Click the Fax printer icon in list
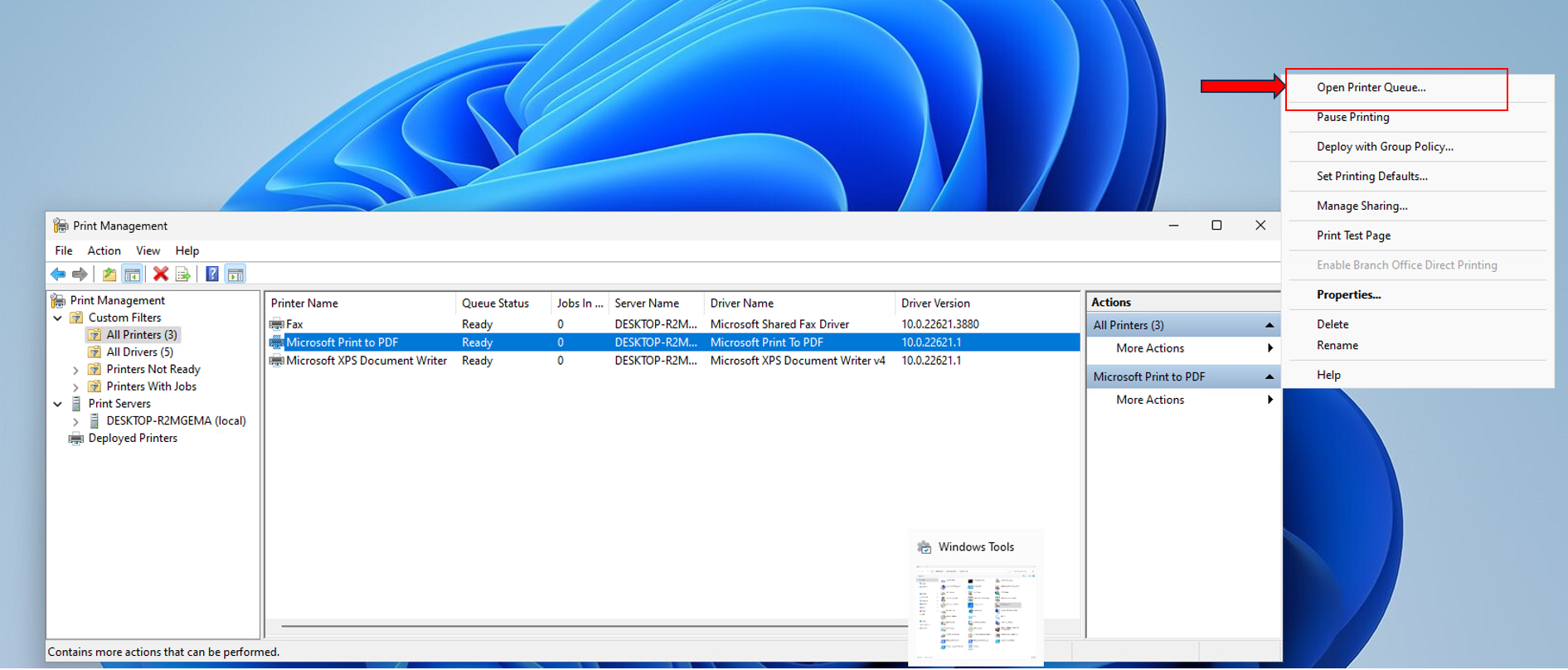 [x=277, y=324]
